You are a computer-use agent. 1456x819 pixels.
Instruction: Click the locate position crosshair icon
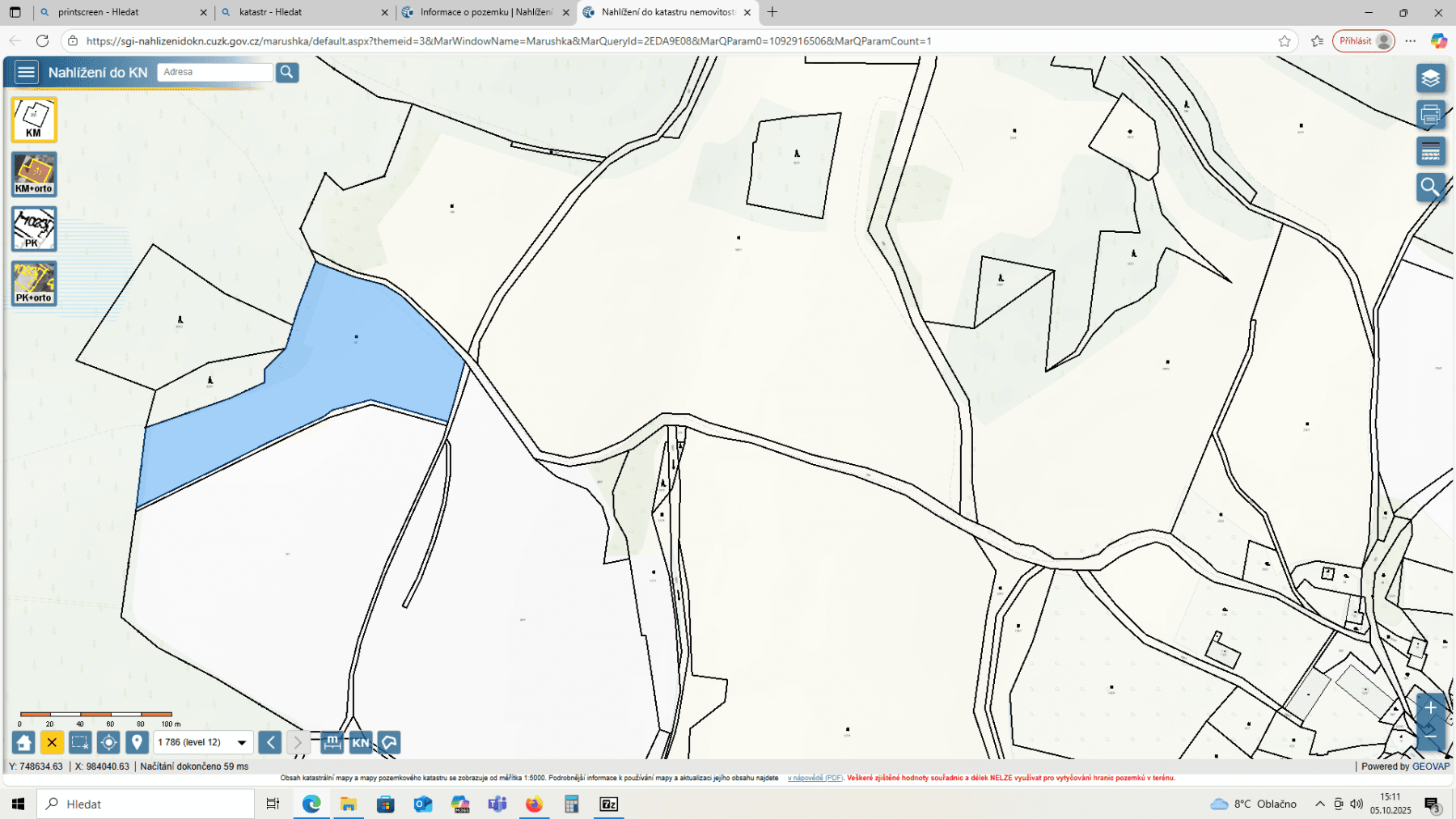pyautogui.click(x=108, y=742)
